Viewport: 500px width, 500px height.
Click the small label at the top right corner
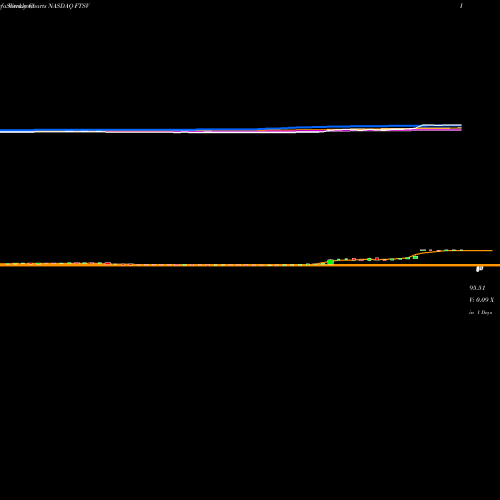point(461,6)
